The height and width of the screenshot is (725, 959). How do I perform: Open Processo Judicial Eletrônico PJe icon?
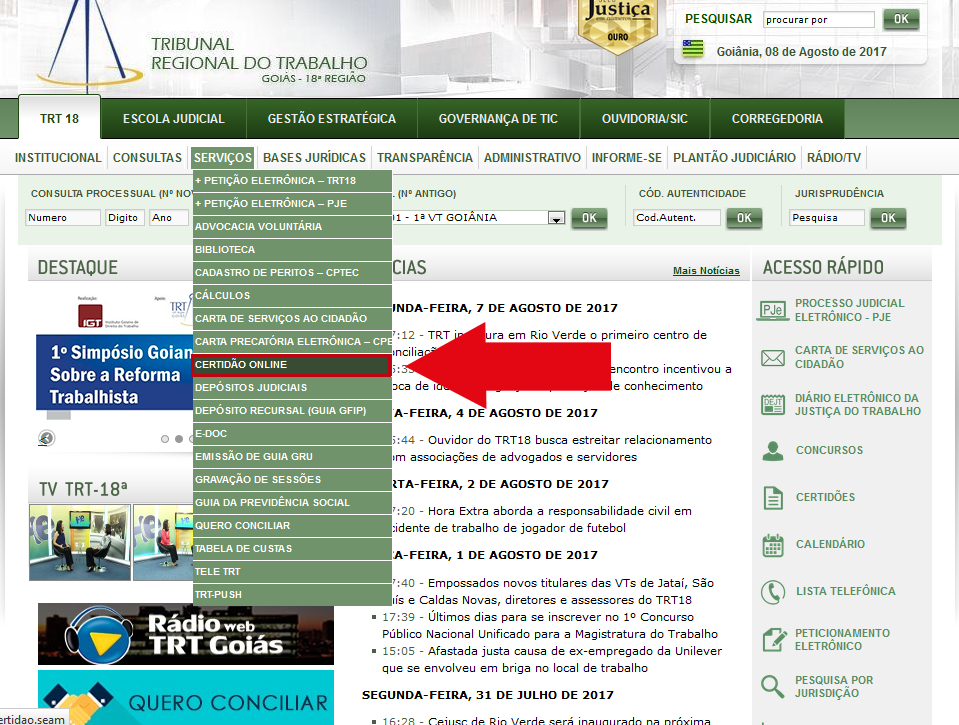(x=773, y=310)
